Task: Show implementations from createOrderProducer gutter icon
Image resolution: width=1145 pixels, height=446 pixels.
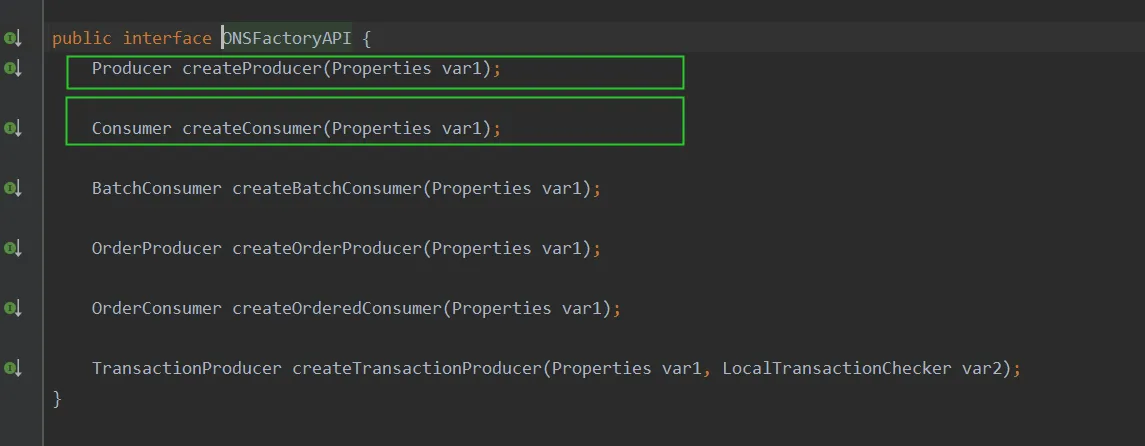Action: pyautogui.click(x=12, y=248)
